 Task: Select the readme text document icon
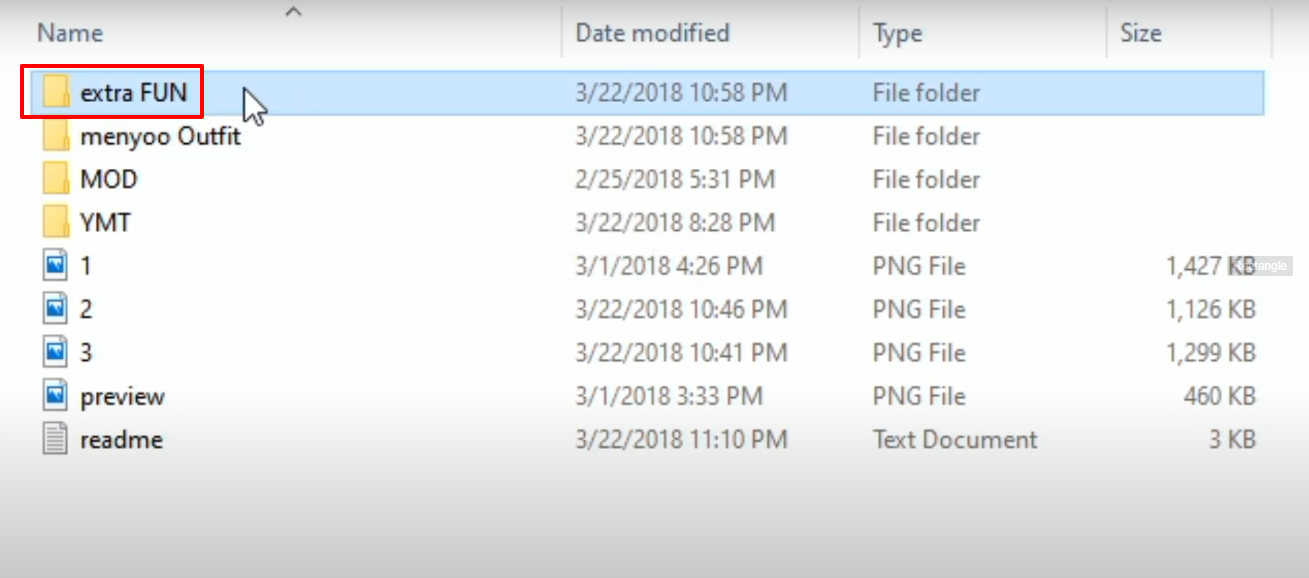click(56, 439)
